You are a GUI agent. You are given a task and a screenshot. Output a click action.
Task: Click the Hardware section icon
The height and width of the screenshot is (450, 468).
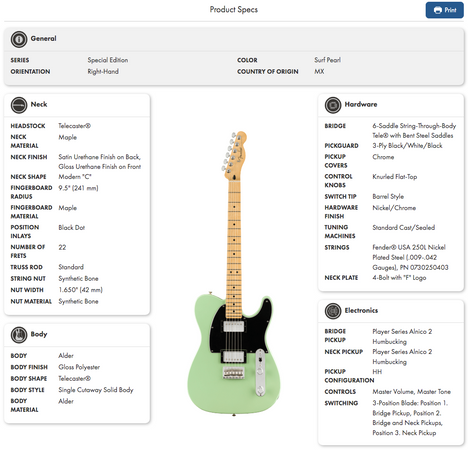[x=333, y=105]
